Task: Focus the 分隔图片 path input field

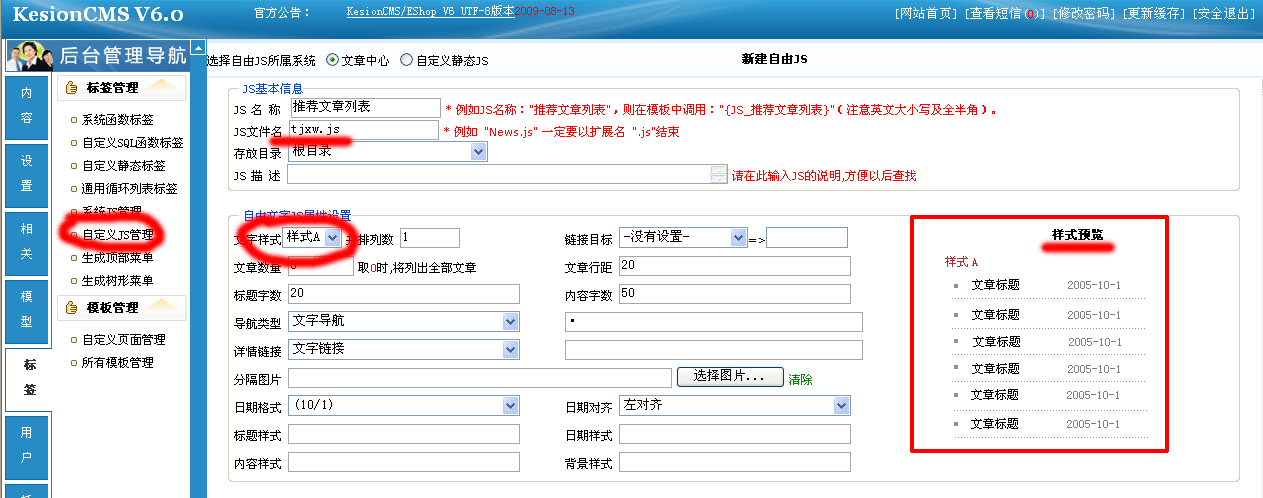Action: click(x=479, y=378)
